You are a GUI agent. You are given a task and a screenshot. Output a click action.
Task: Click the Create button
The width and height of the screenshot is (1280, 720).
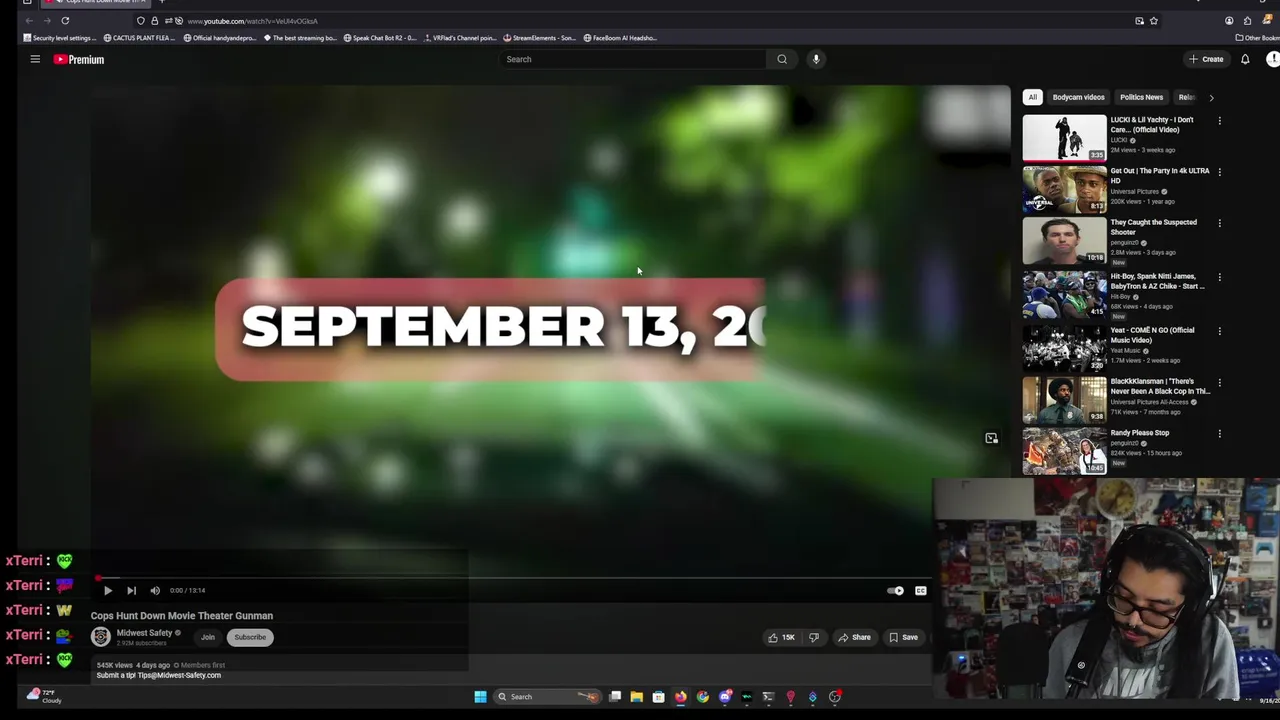point(1206,59)
